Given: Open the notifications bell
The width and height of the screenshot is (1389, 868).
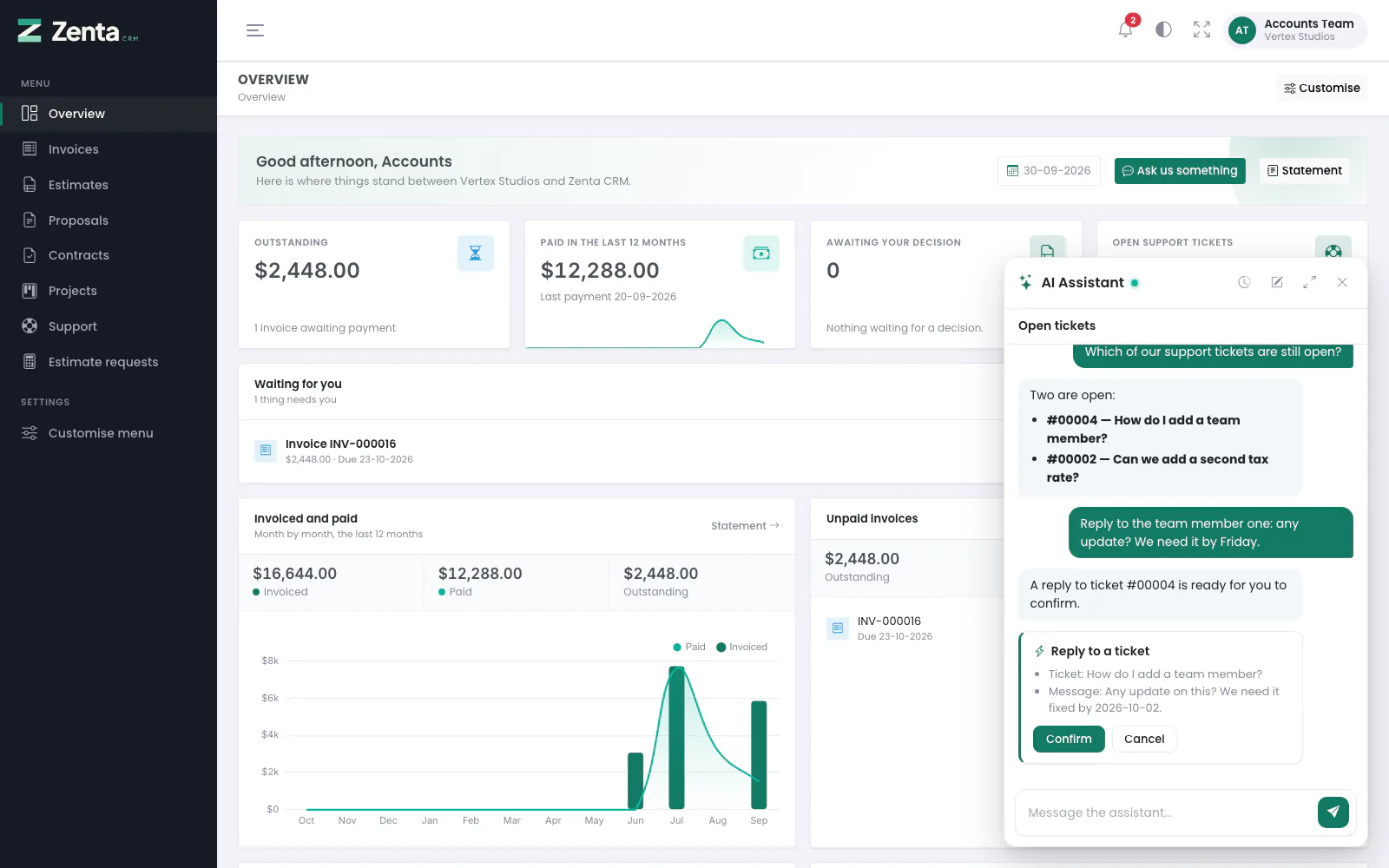Looking at the screenshot, I should point(1126,30).
